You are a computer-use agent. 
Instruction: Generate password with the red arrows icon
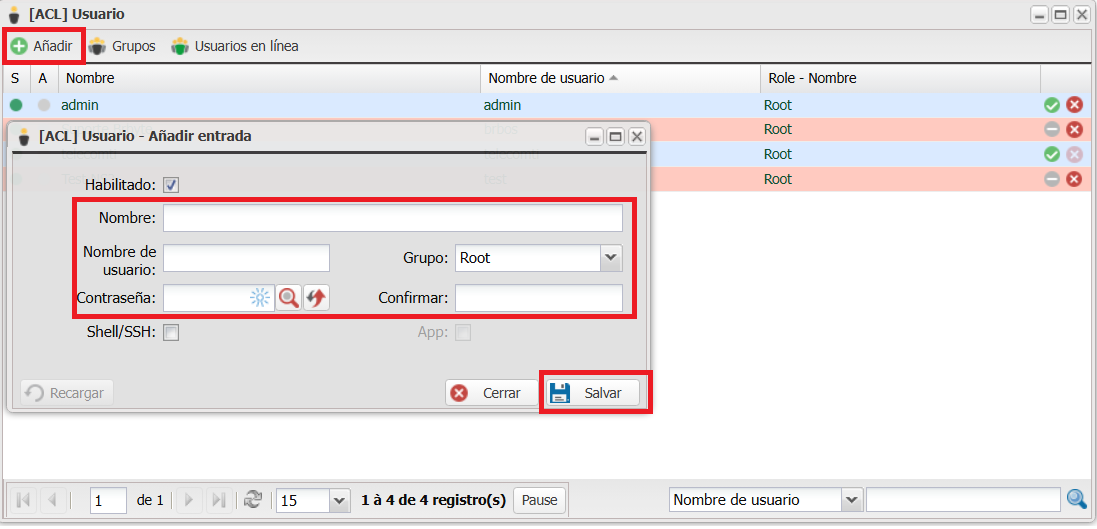coord(316,297)
